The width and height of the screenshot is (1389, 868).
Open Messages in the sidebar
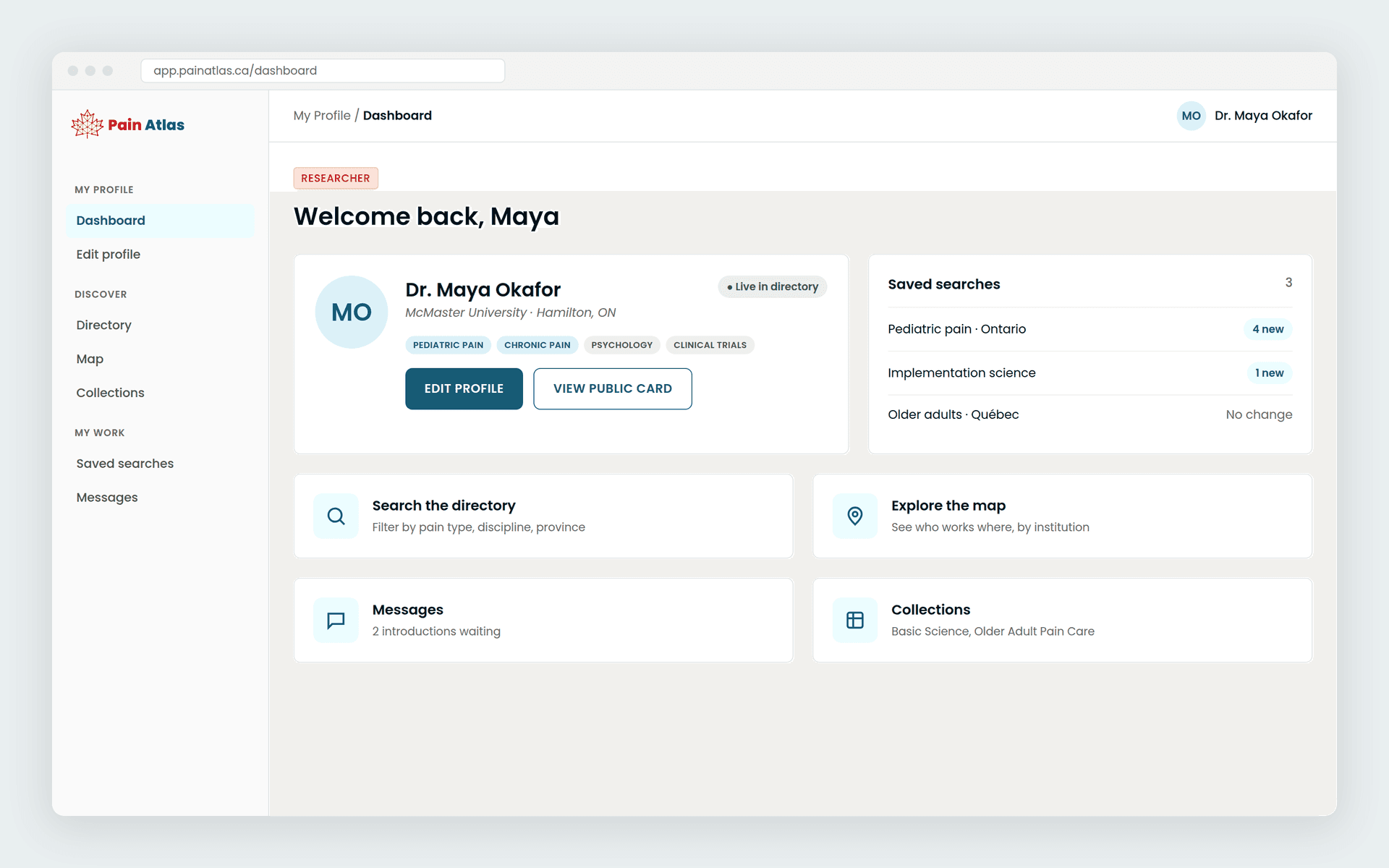click(x=160, y=498)
